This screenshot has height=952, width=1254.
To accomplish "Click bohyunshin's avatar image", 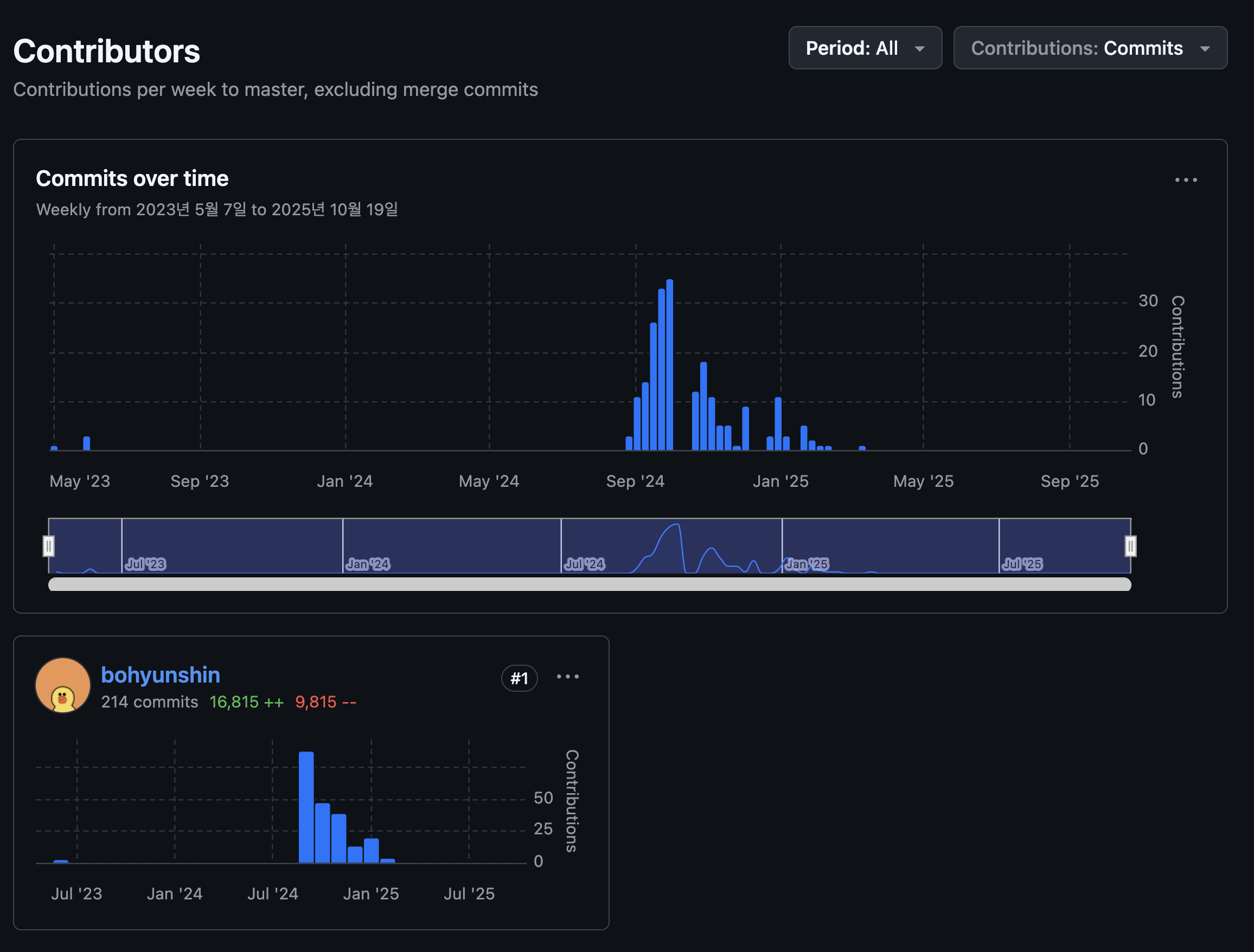I will coord(63,685).
